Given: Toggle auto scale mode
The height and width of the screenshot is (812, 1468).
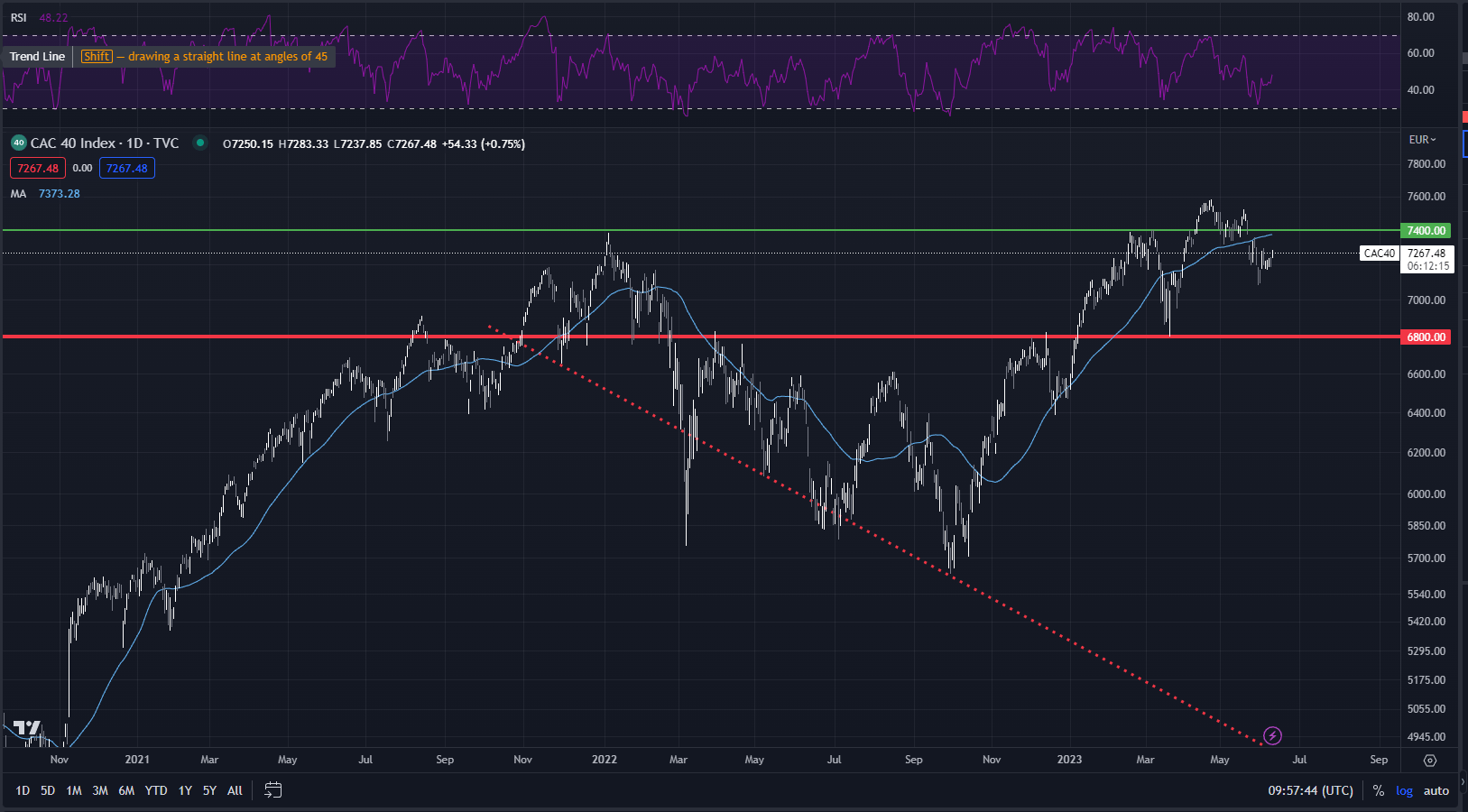Looking at the screenshot, I should (x=1436, y=790).
